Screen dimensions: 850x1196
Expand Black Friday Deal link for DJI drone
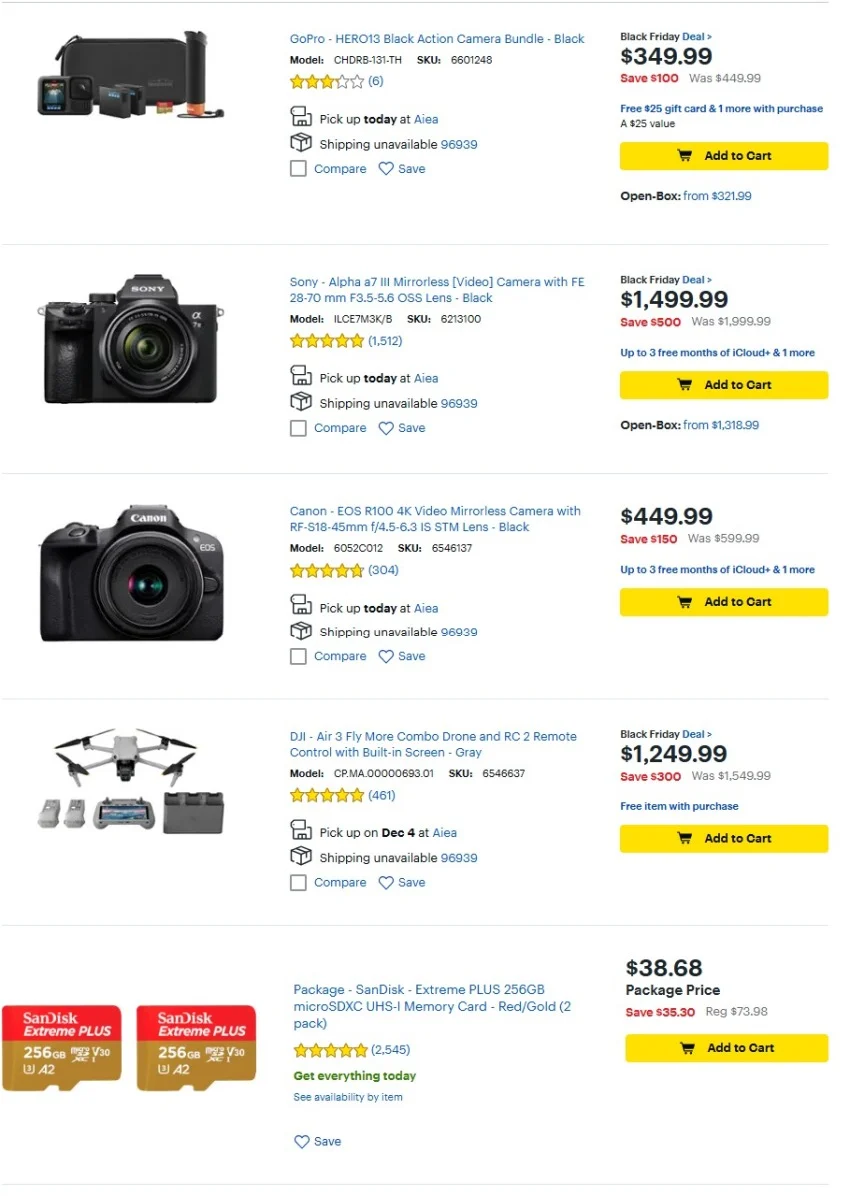697,734
